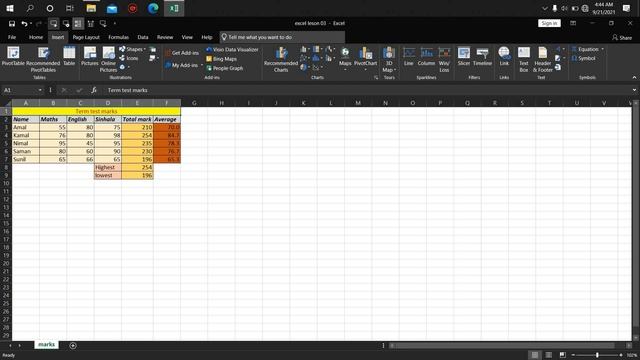Insert a Table from the Tables group
The width and height of the screenshot is (640, 360).
(x=69, y=56)
